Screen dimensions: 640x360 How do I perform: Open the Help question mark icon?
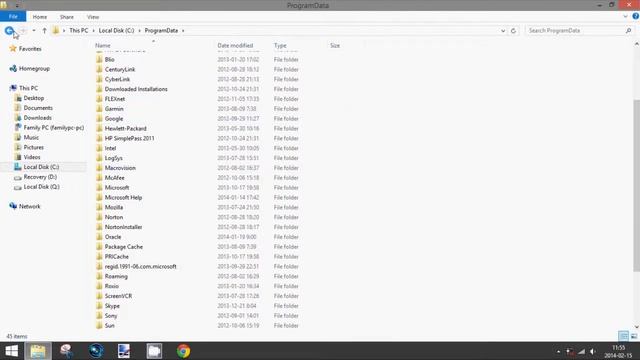tap(636, 16)
